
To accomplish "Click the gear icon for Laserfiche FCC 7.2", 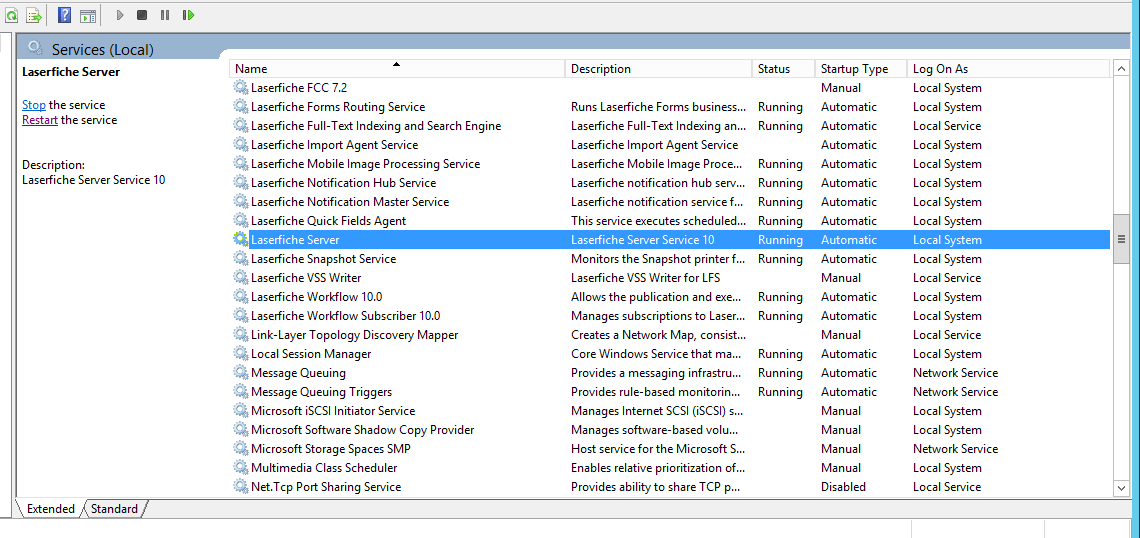I will point(240,88).
